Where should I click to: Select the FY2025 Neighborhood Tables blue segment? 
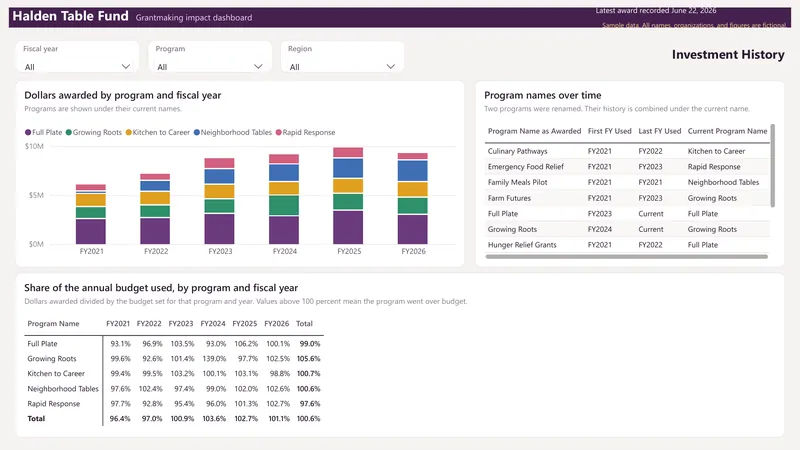tap(348, 168)
